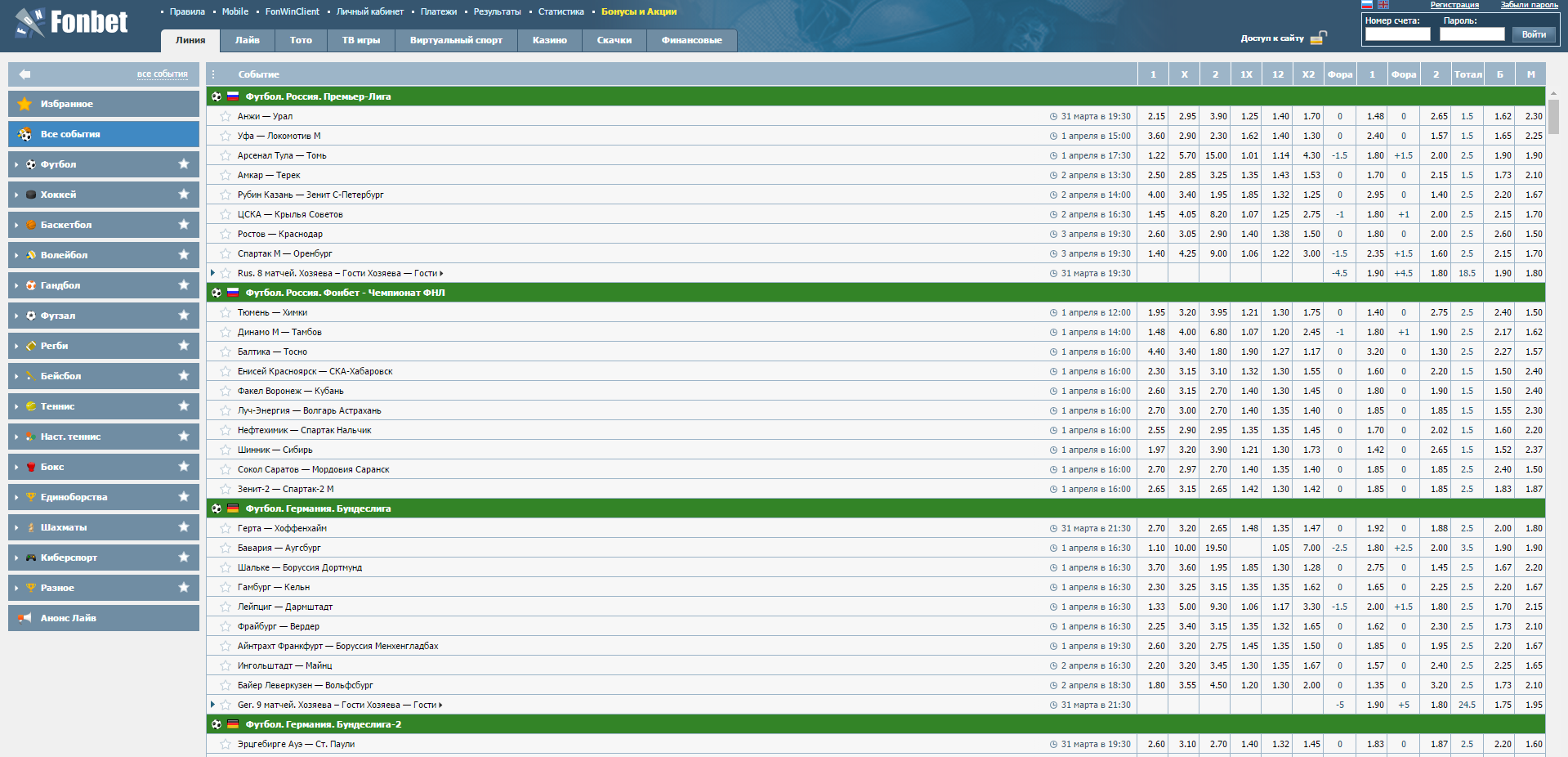Open the Правила link
Viewport: 1568px width, 757px height.
pyautogui.click(x=187, y=11)
